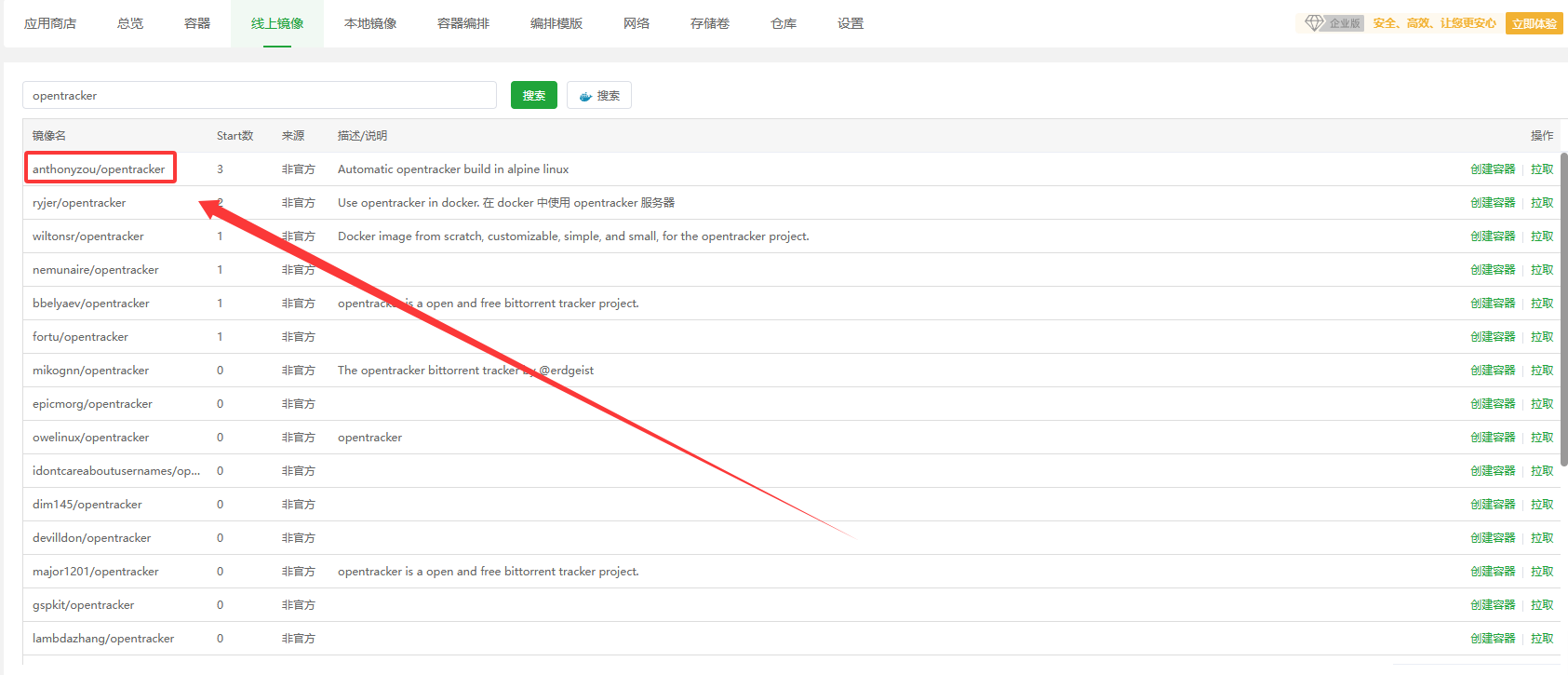Switch to the 本地镜像 tab
This screenshot has width=1568, height=675.
(x=370, y=23)
